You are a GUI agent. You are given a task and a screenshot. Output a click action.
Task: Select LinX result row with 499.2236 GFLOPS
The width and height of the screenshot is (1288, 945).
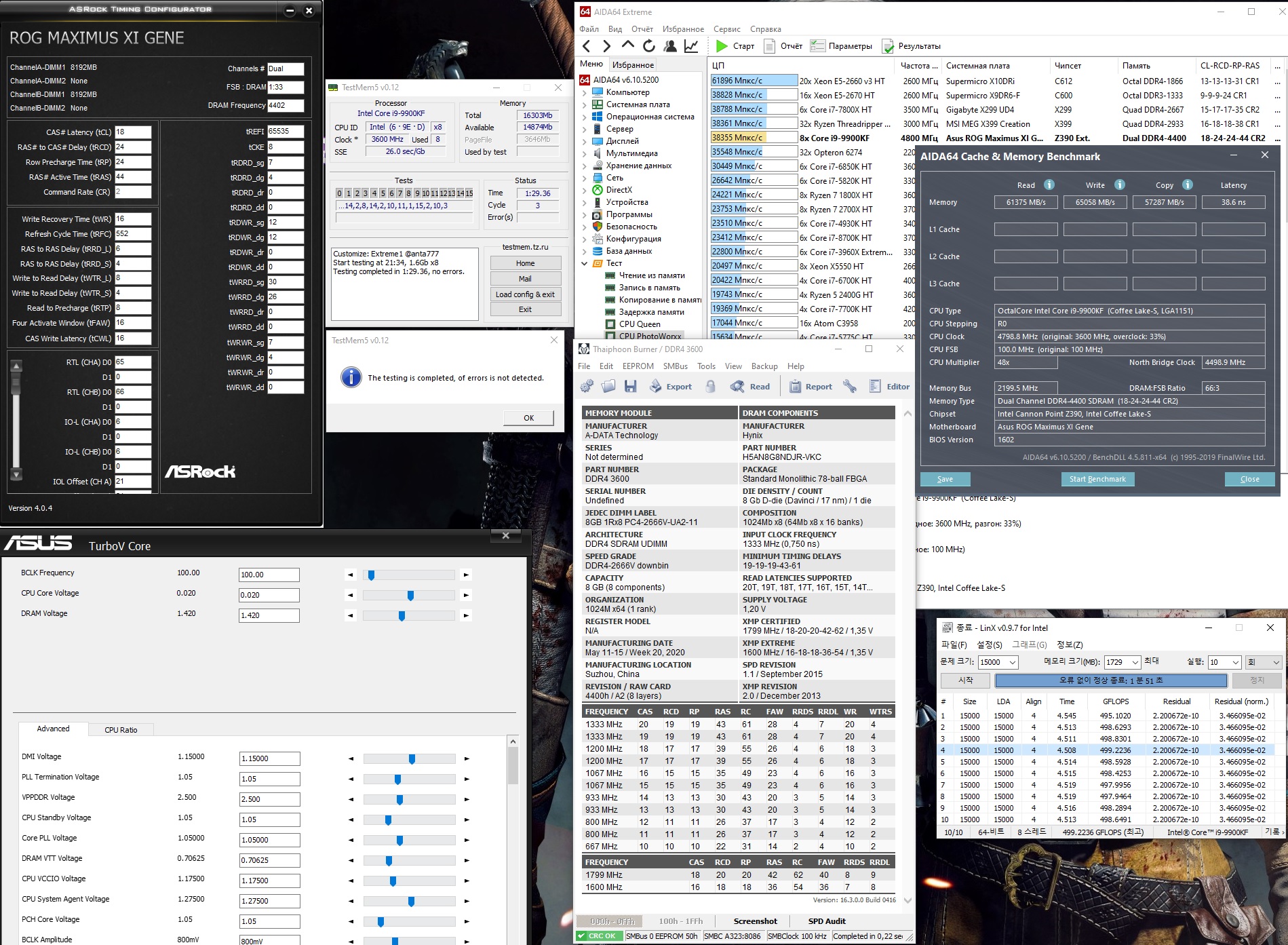[1107, 750]
